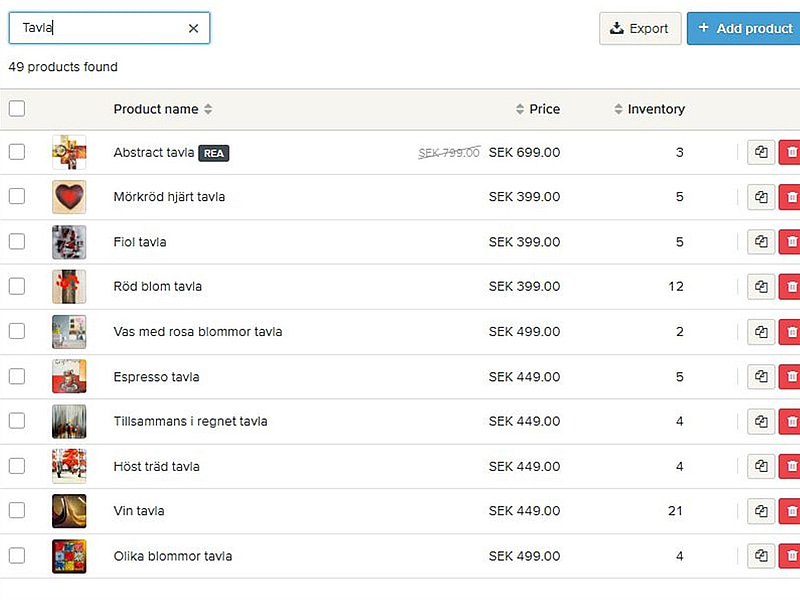The height and width of the screenshot is (600, 800).
Task: Click the trash icon for Röd blom tavla
Action: click(791, 287)
